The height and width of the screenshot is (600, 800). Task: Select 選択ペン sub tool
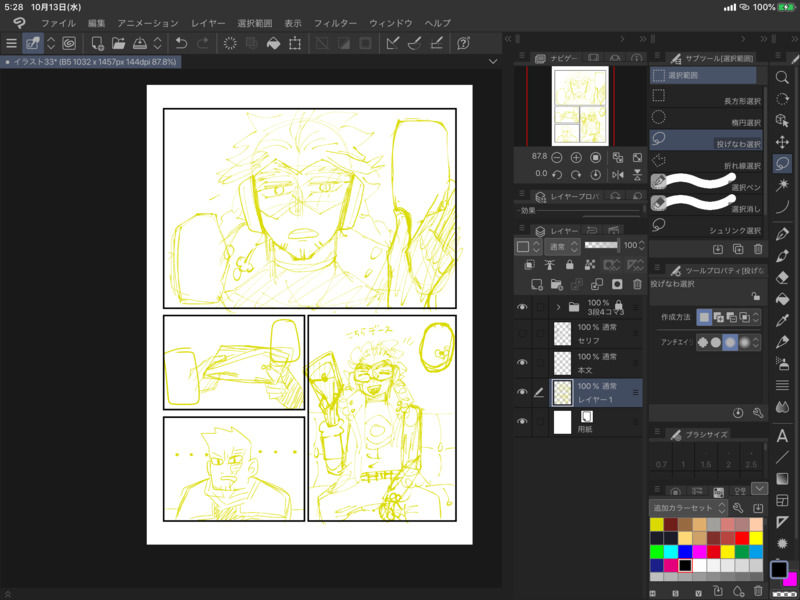pyautogui.click(x=706, y=183)
